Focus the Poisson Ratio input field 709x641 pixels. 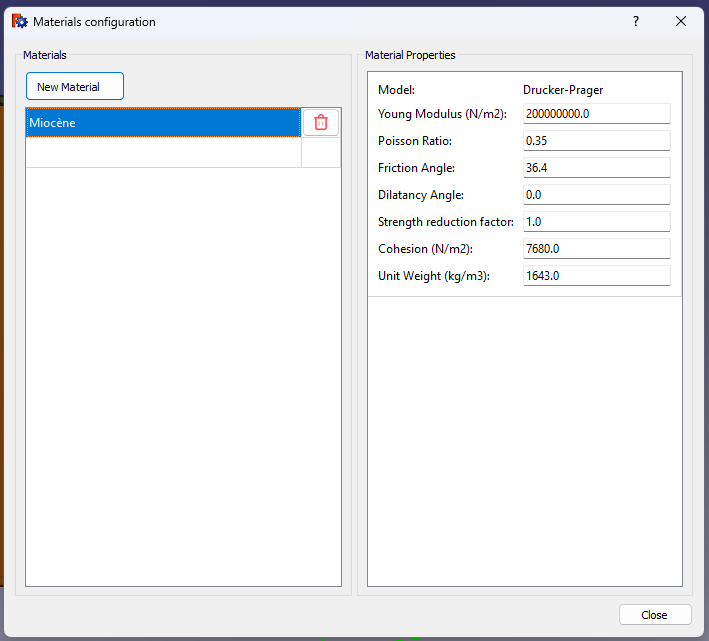596,141
